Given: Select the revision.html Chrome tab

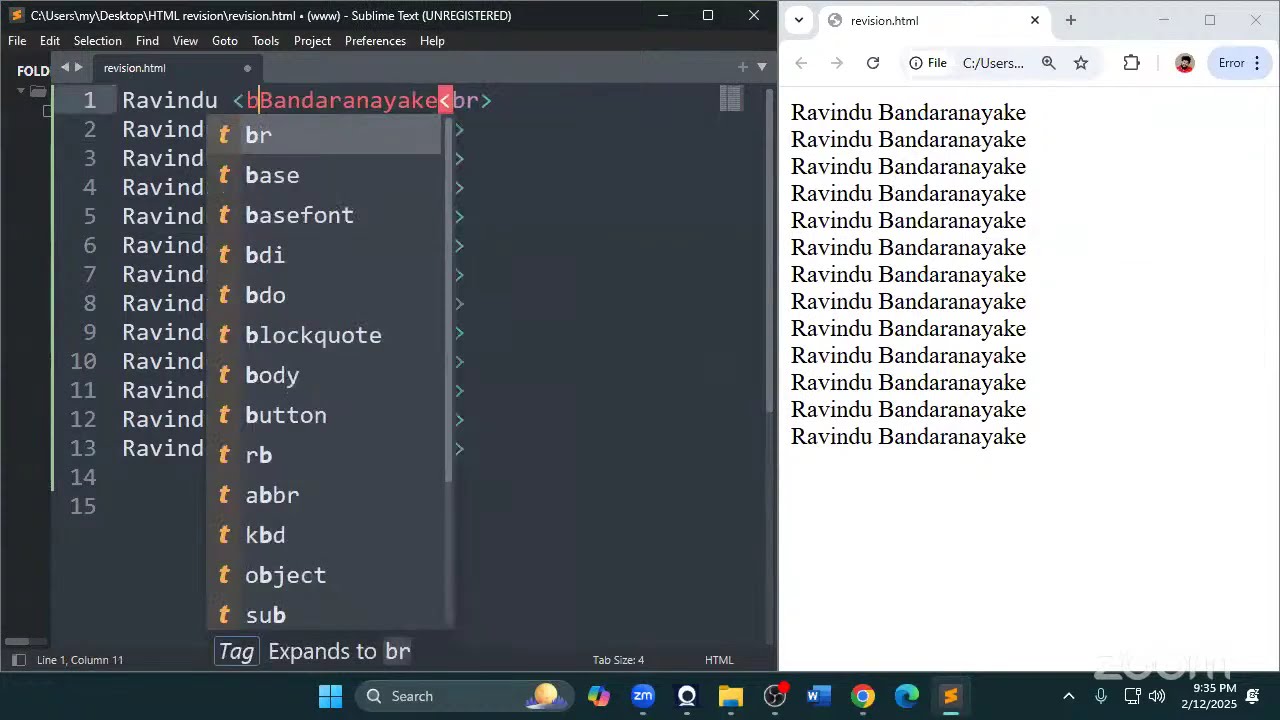Looking at the screenshot, I should click(x=932, y=20).
